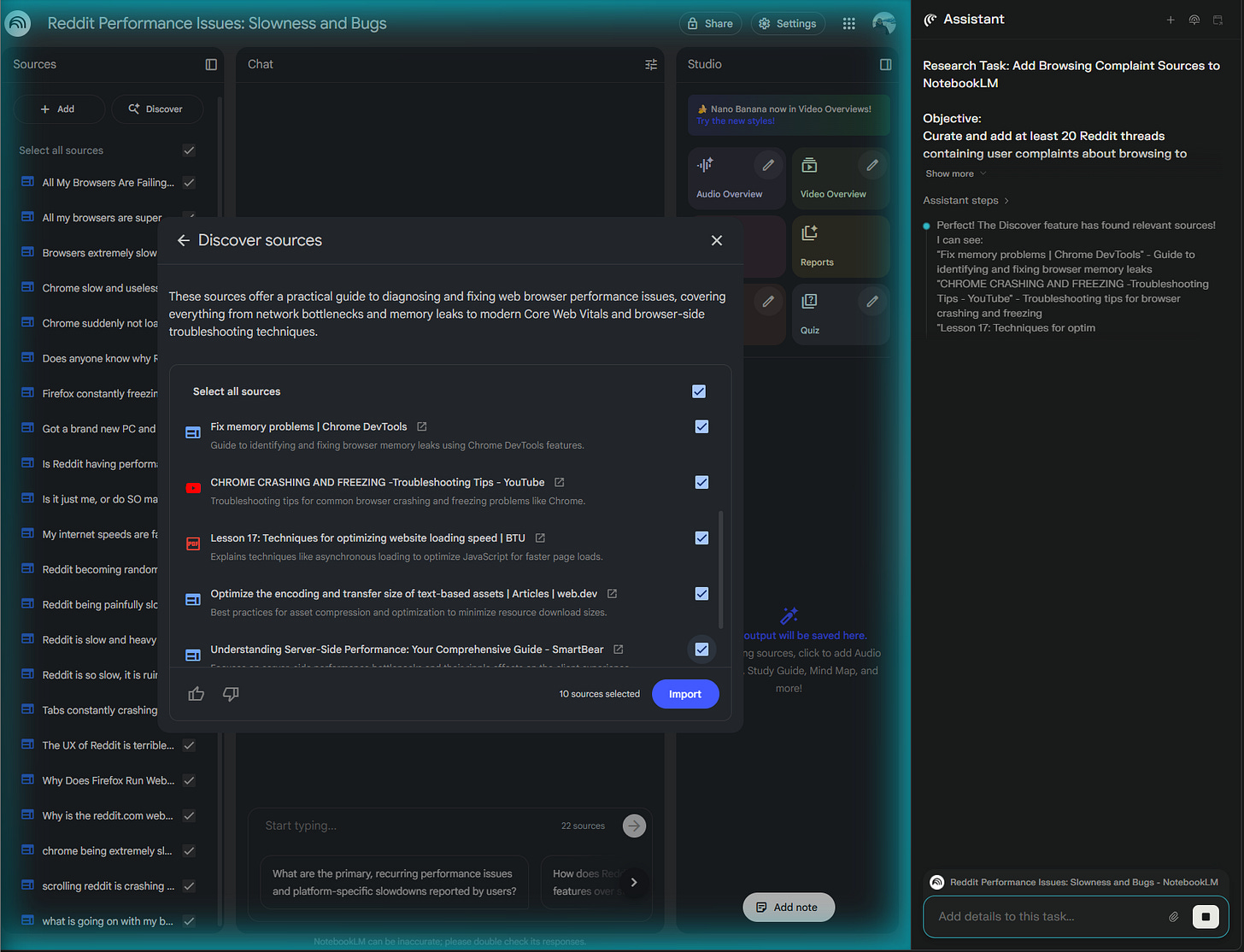Click the NotebookLM logo icon
Viewport: 1244px width, 952px height.
[18, 23]
